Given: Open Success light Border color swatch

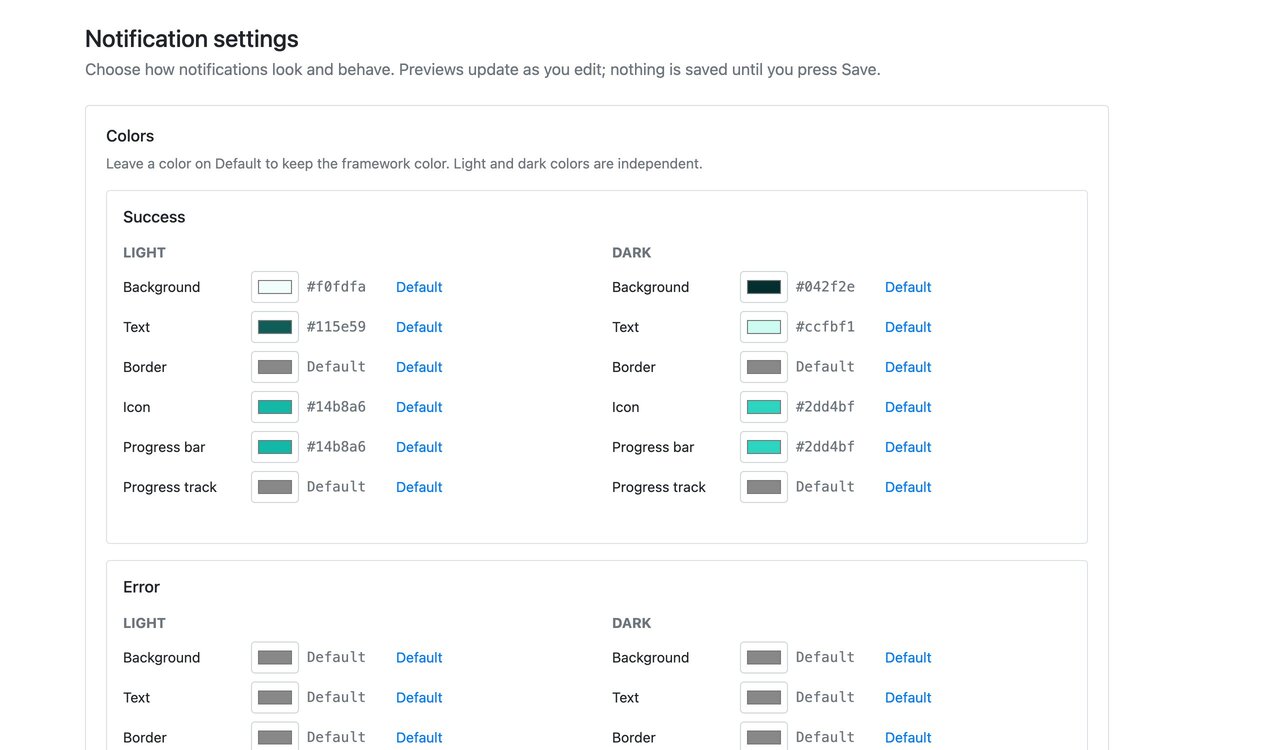Looking at the screenshot, I should coord(275,367).
